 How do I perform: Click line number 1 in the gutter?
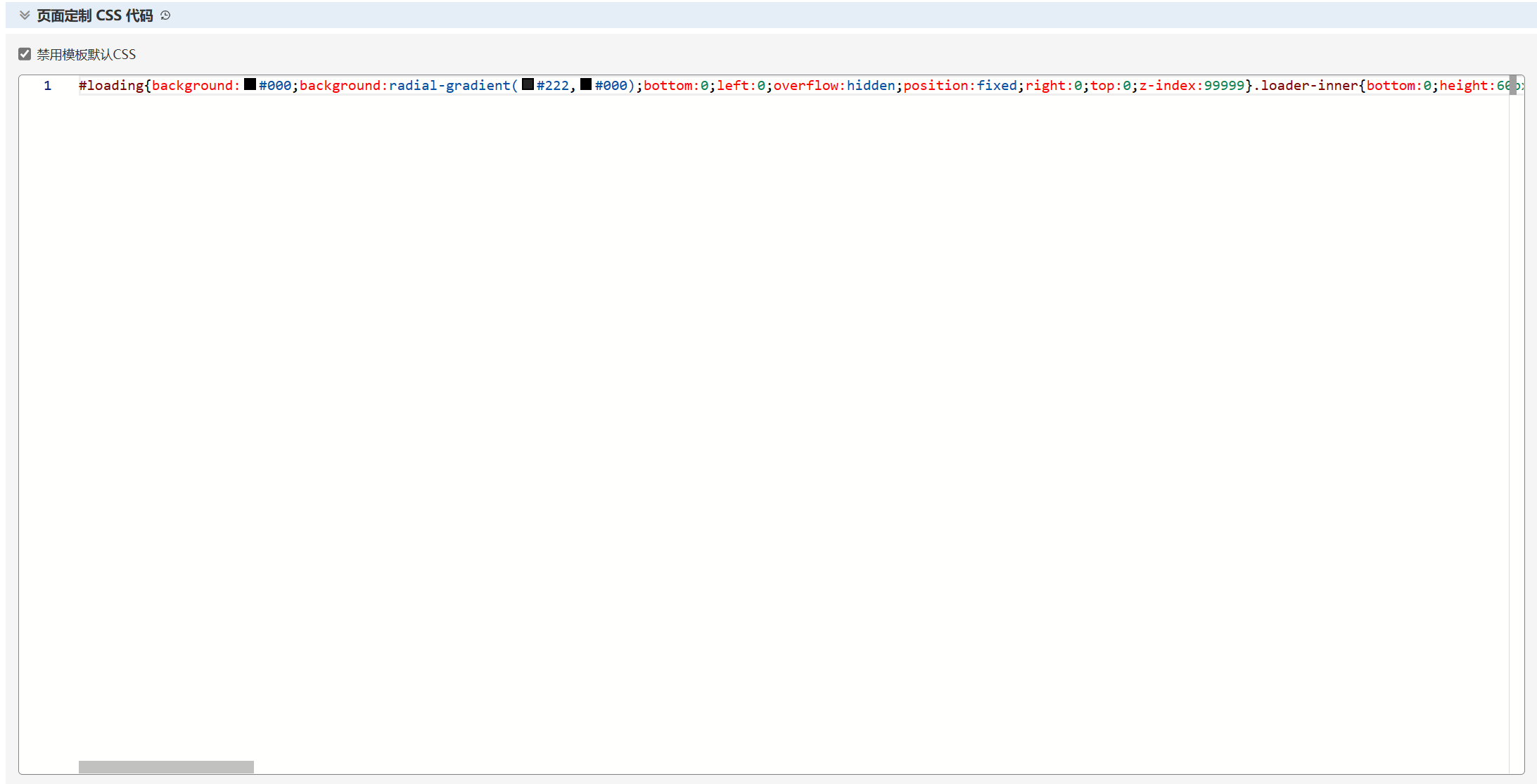47,86
